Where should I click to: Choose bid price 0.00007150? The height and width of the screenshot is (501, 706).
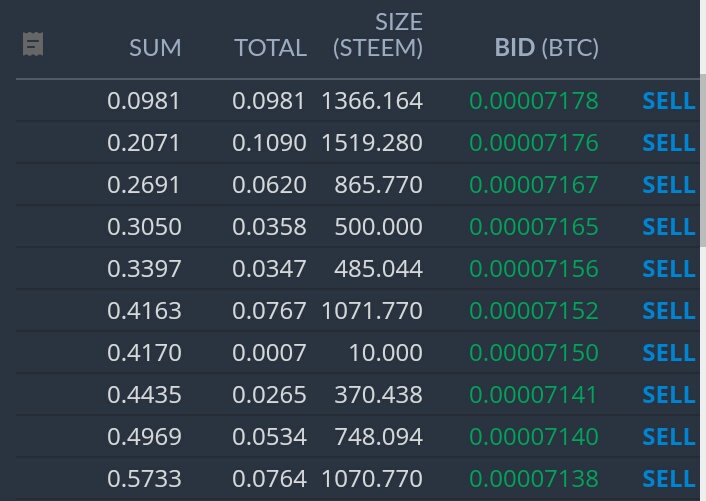pos(534,352)
